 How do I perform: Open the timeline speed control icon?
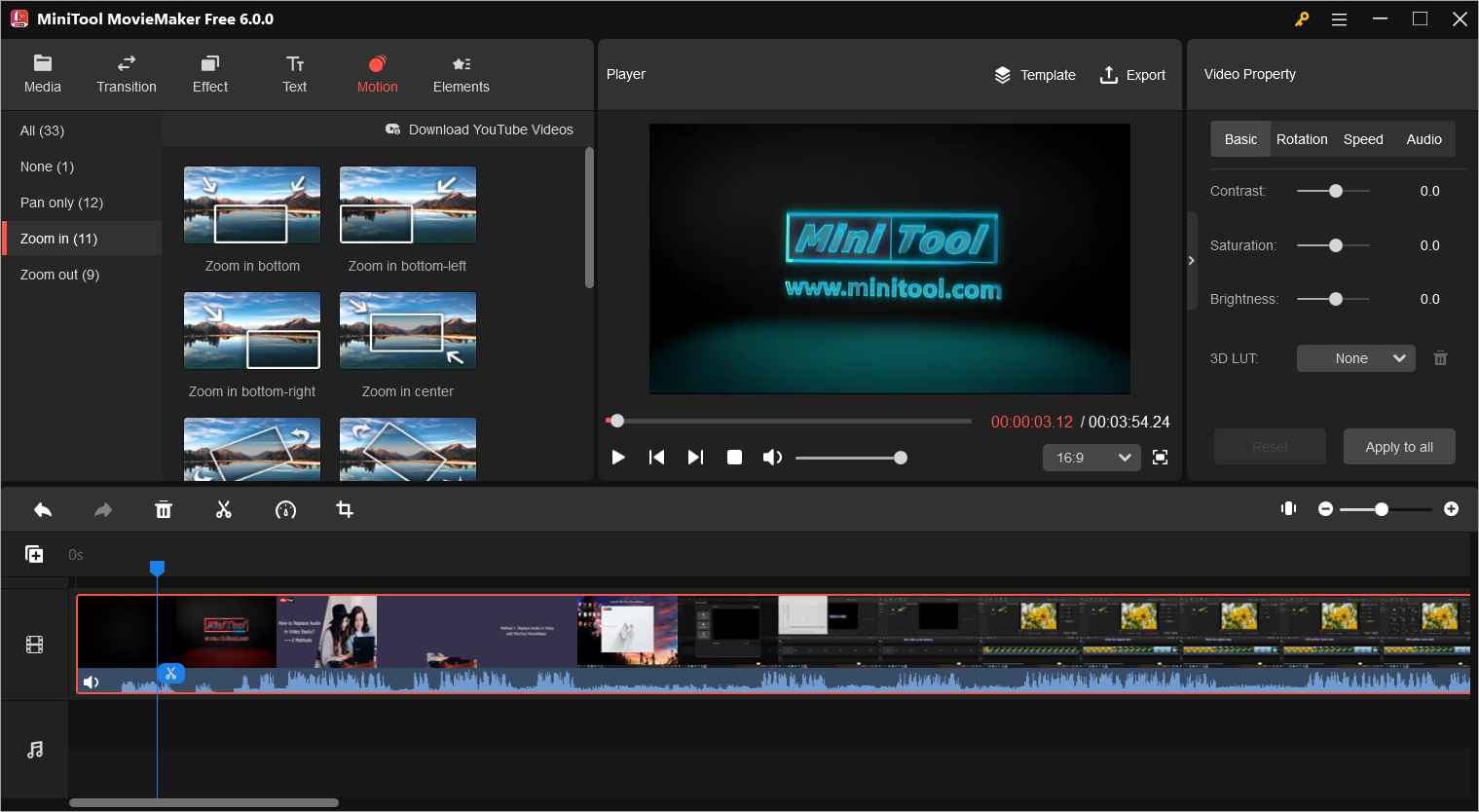click(285, 510)
